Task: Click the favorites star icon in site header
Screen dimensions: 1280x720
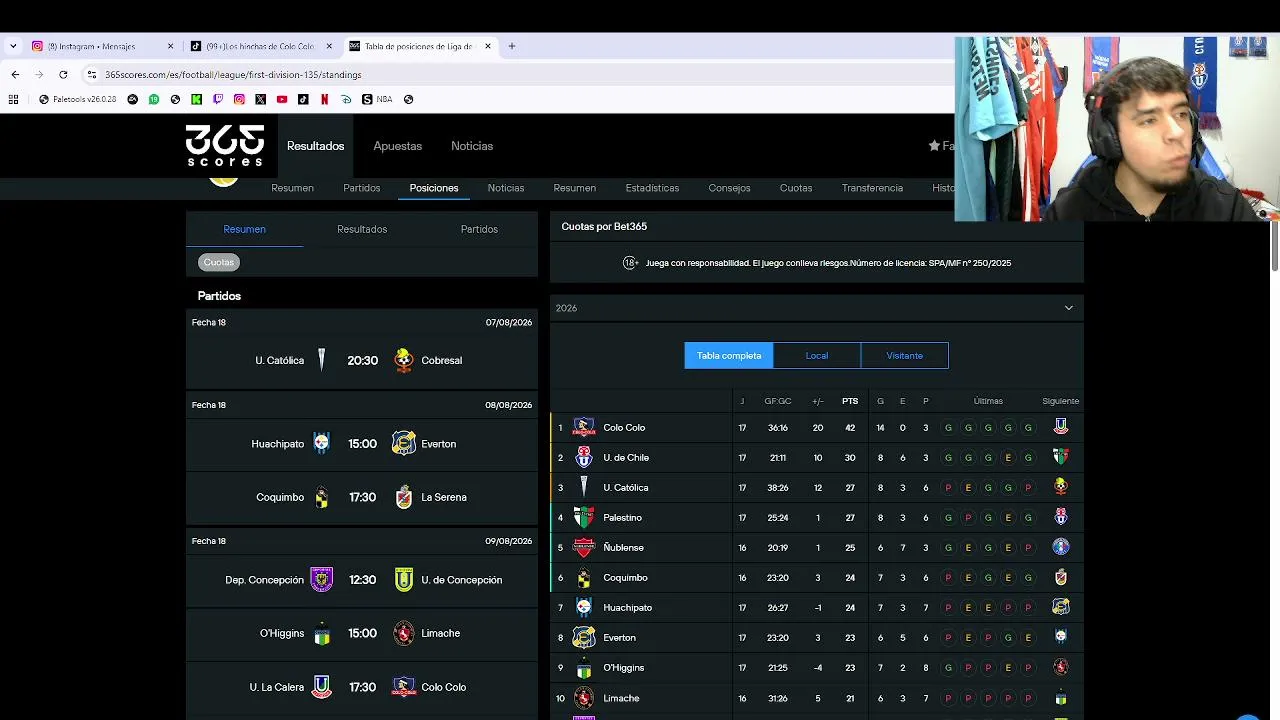Action: pyautogui.click(x=934, y=146)
